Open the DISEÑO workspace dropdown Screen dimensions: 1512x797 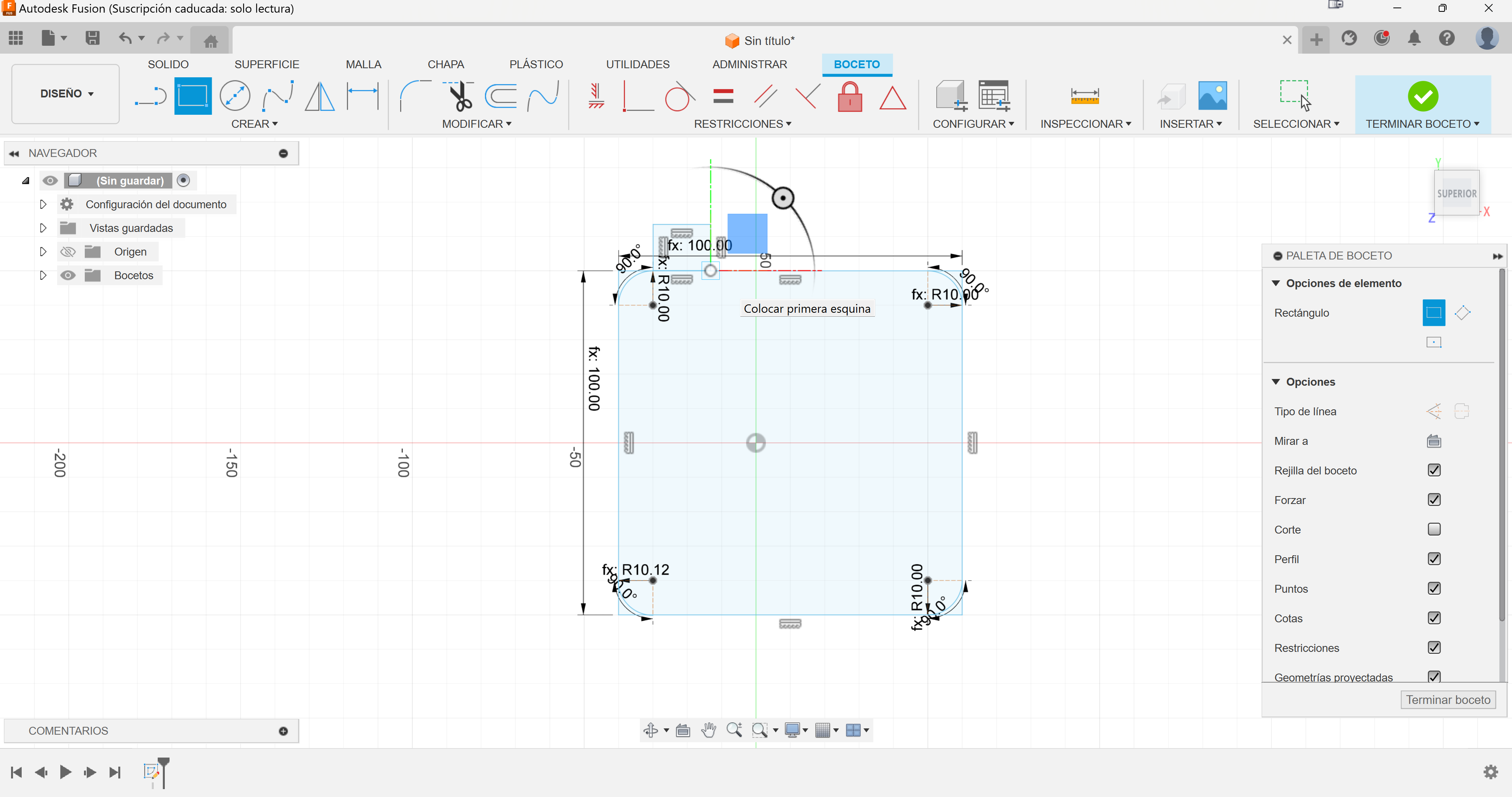click(x=66, y=94)
